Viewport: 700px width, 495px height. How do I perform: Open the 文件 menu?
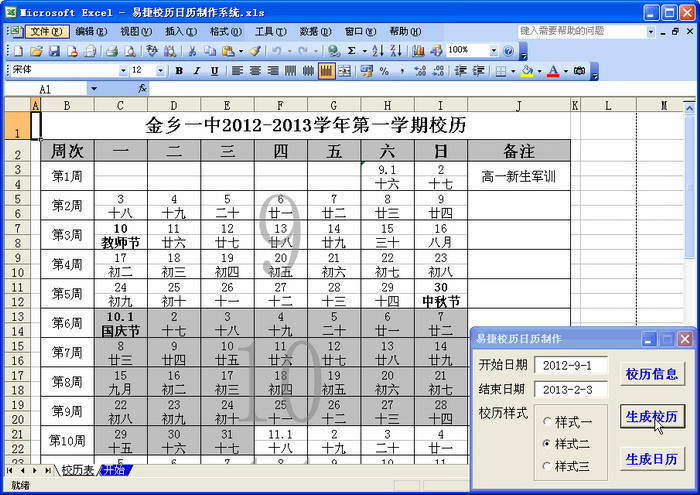click(x=47, y=32)
